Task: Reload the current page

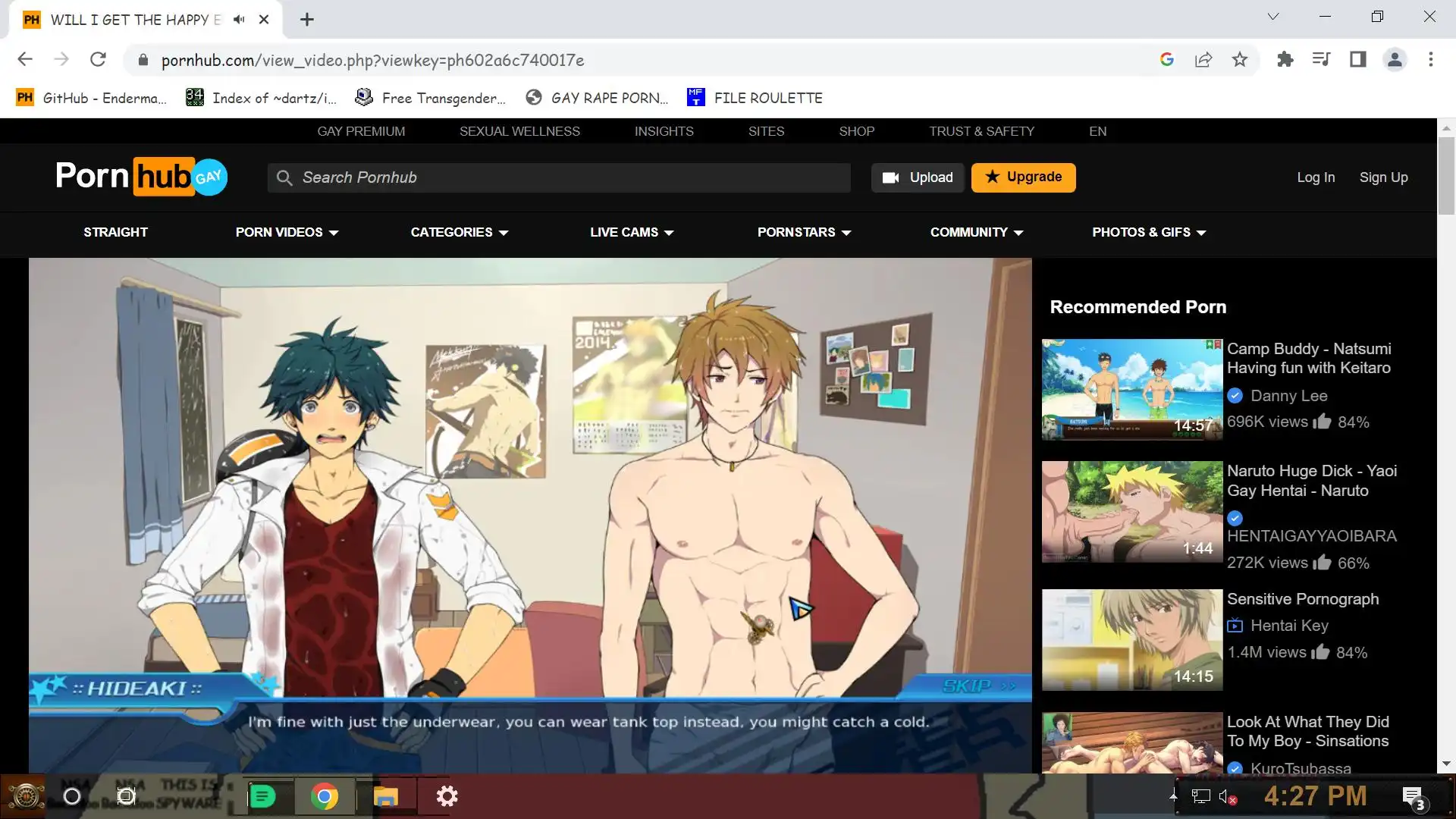Action: 98,60
